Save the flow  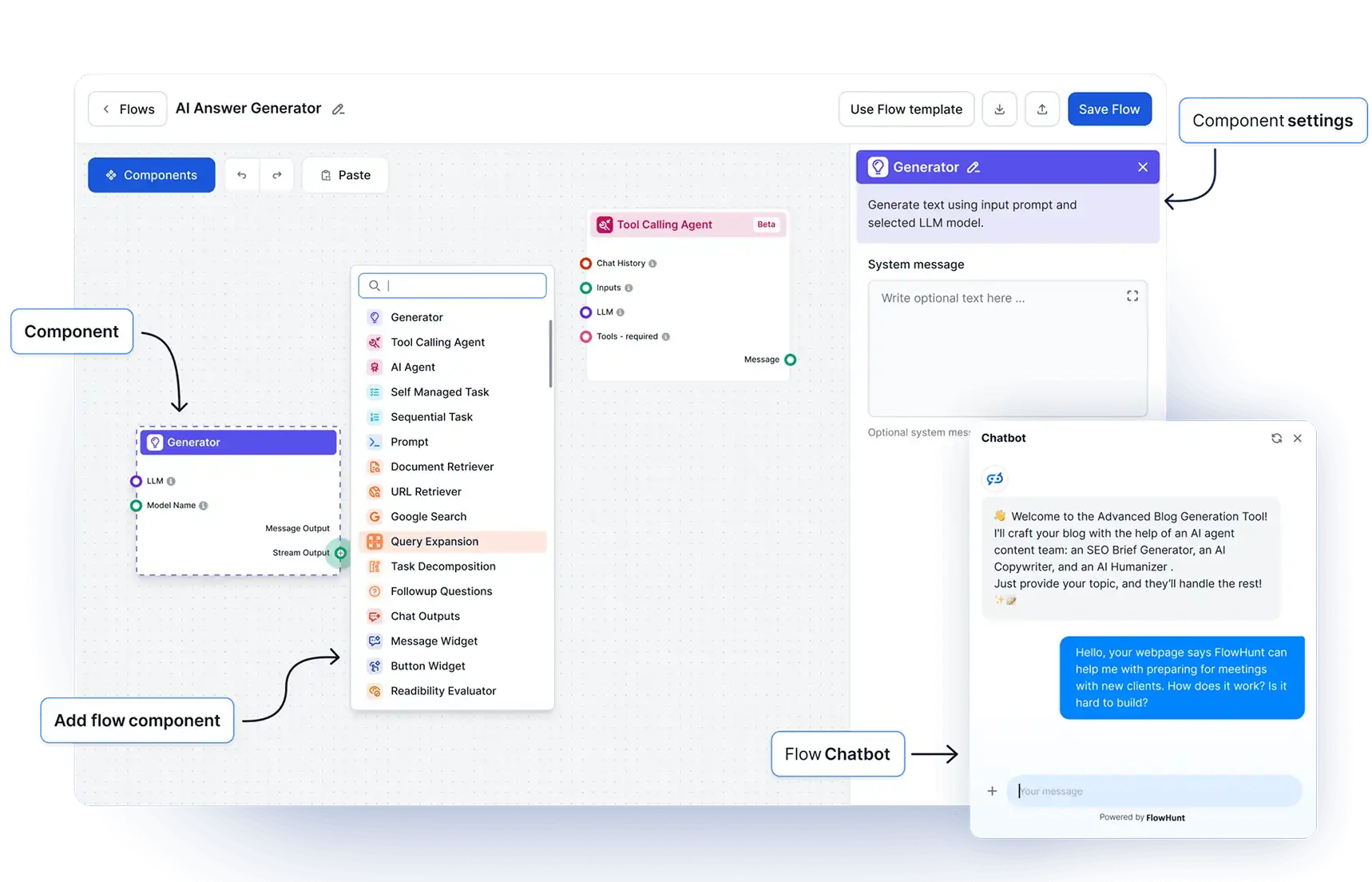[x=1109, y=109]
